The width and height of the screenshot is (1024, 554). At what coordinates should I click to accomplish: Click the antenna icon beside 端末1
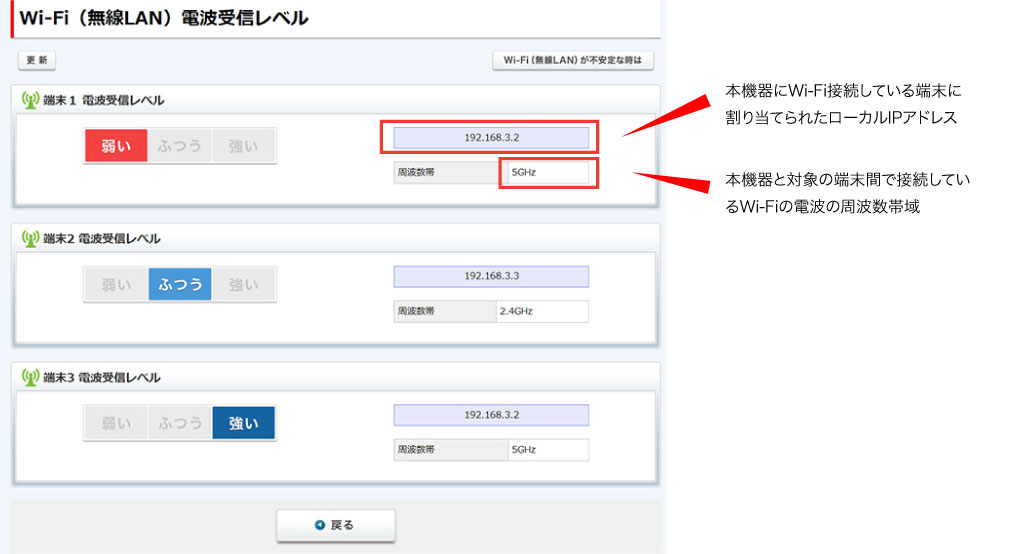point(30,100)
